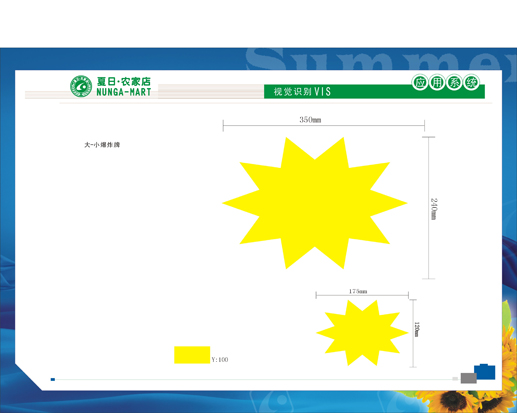
Task: Select the circled 用 character badge
Action: [437, 83]
